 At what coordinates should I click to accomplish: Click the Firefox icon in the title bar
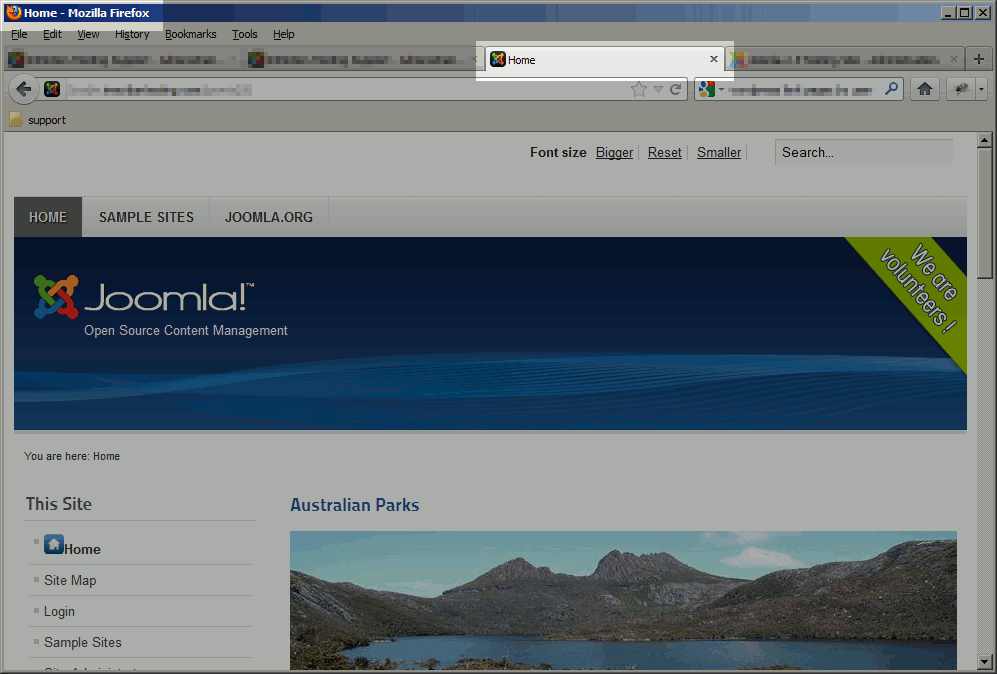coord(13,13)
